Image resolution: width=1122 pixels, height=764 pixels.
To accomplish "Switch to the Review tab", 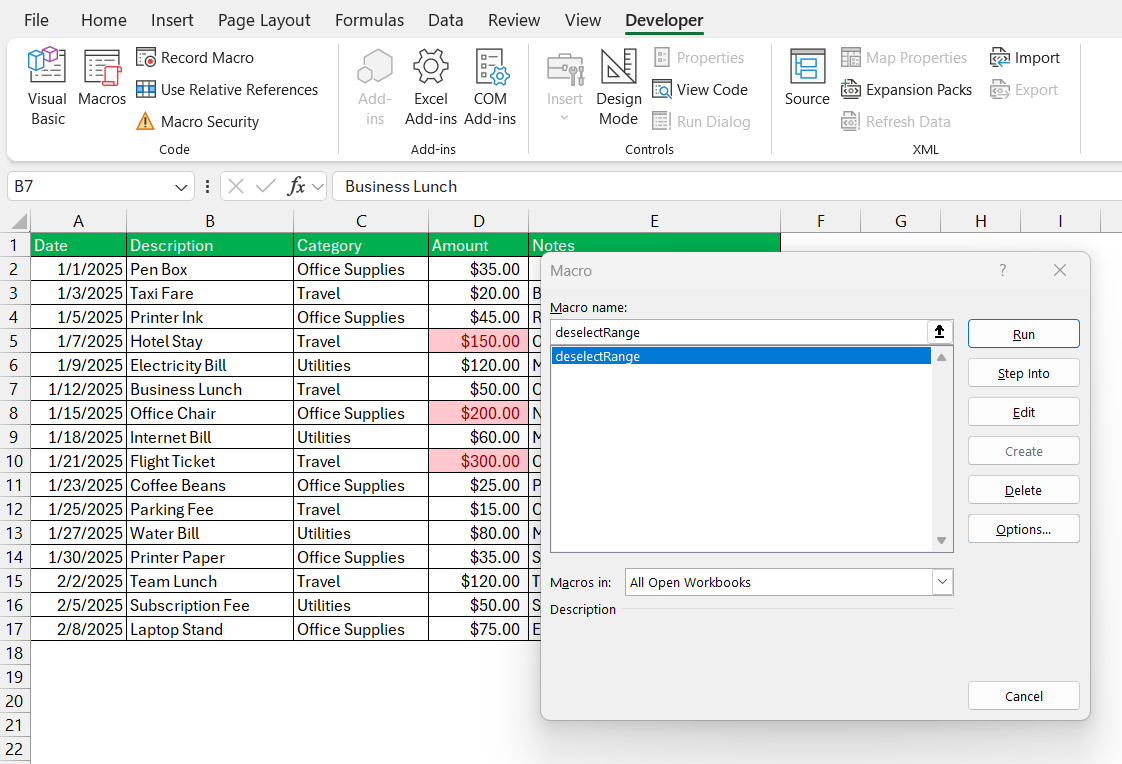I will (x=514, y=20).
